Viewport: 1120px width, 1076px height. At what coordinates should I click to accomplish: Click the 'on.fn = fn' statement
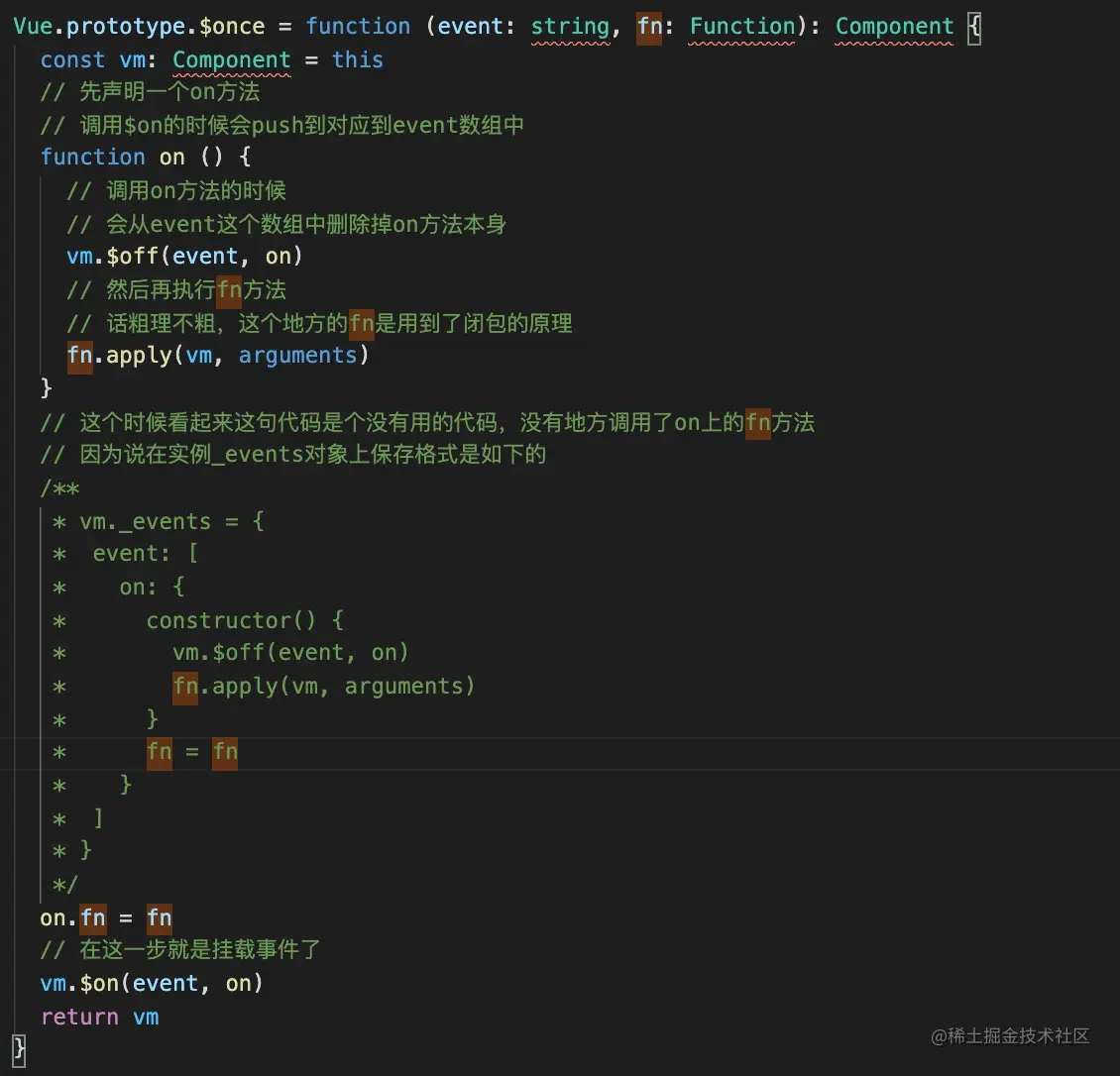(x=106, y=918)
